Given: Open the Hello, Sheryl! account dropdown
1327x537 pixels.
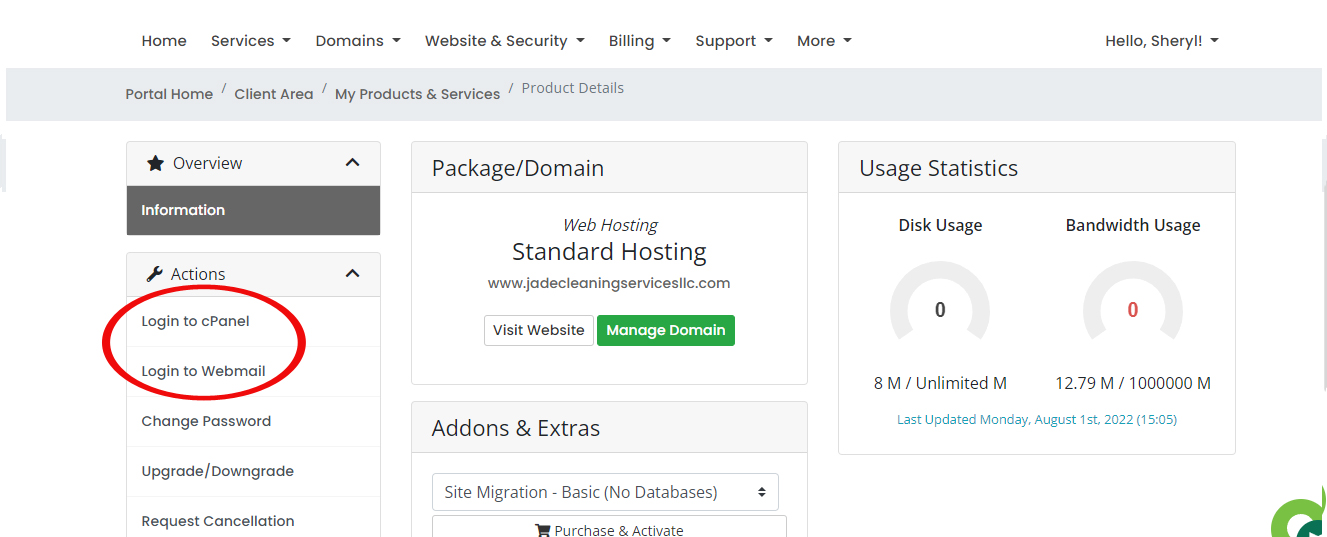Looking at the screenshot, I should (x=1161, y=41).
